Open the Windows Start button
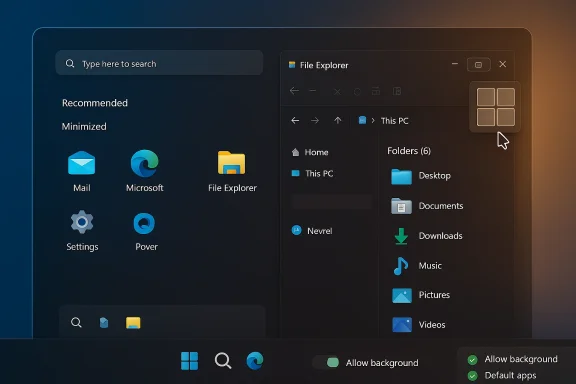This screenshot has width=576, height=384. pyautogui.click(x=190, y=361)
